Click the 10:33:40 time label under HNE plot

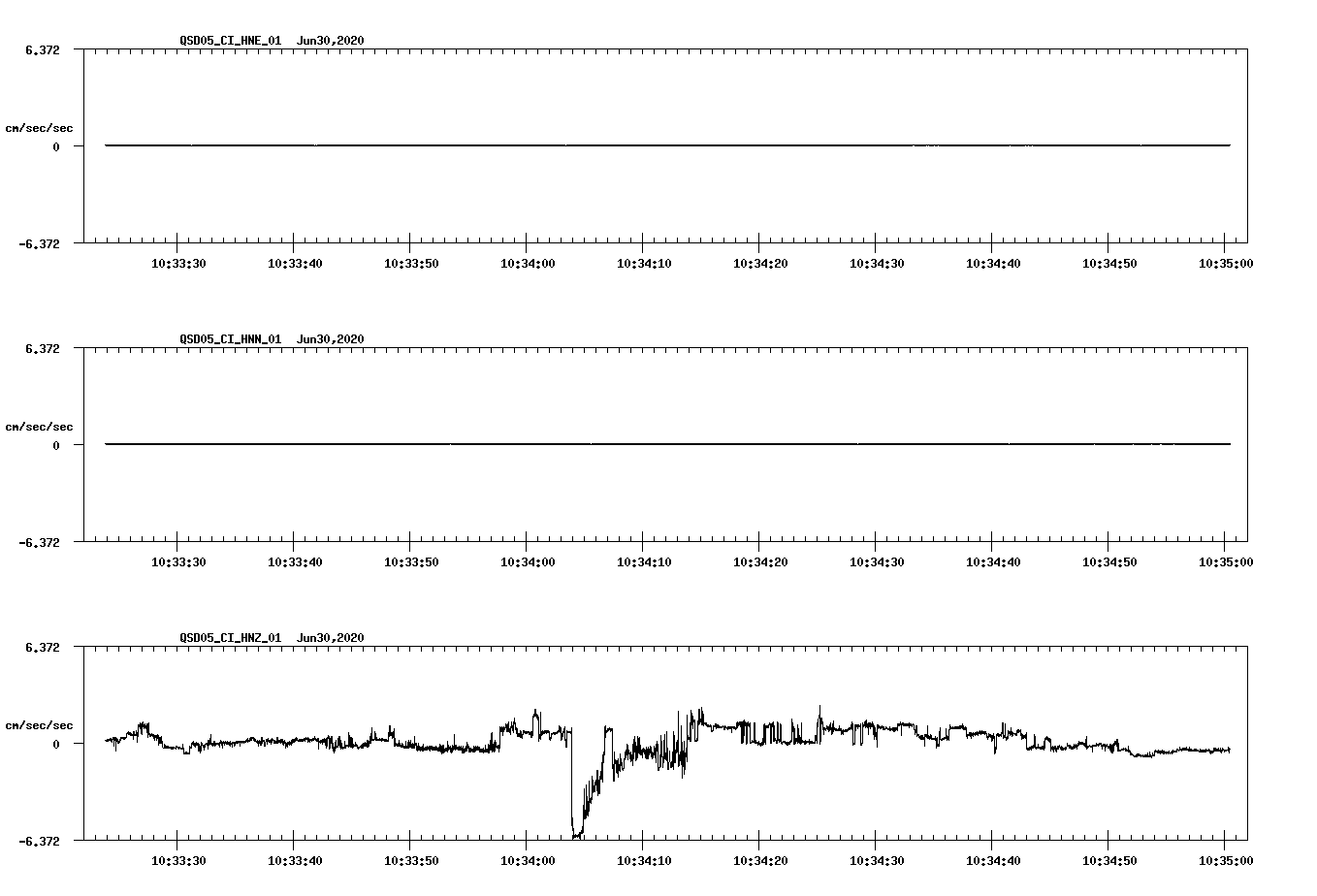point(295,264)
